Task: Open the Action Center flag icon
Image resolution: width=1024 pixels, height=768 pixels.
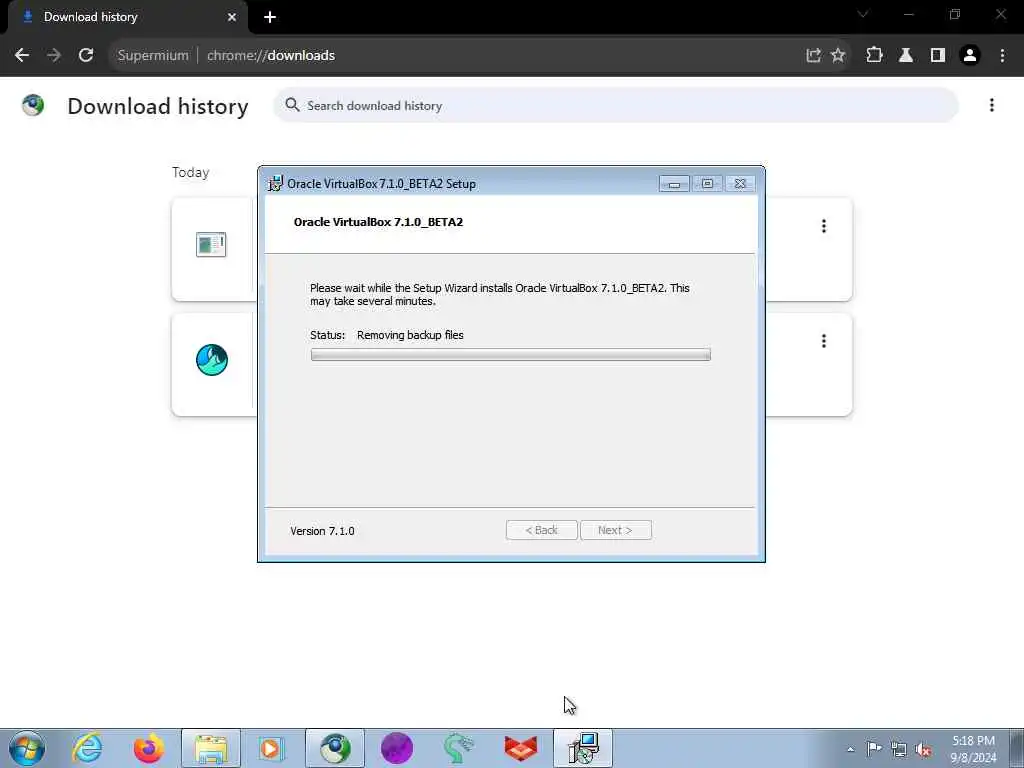Action: 874,749
